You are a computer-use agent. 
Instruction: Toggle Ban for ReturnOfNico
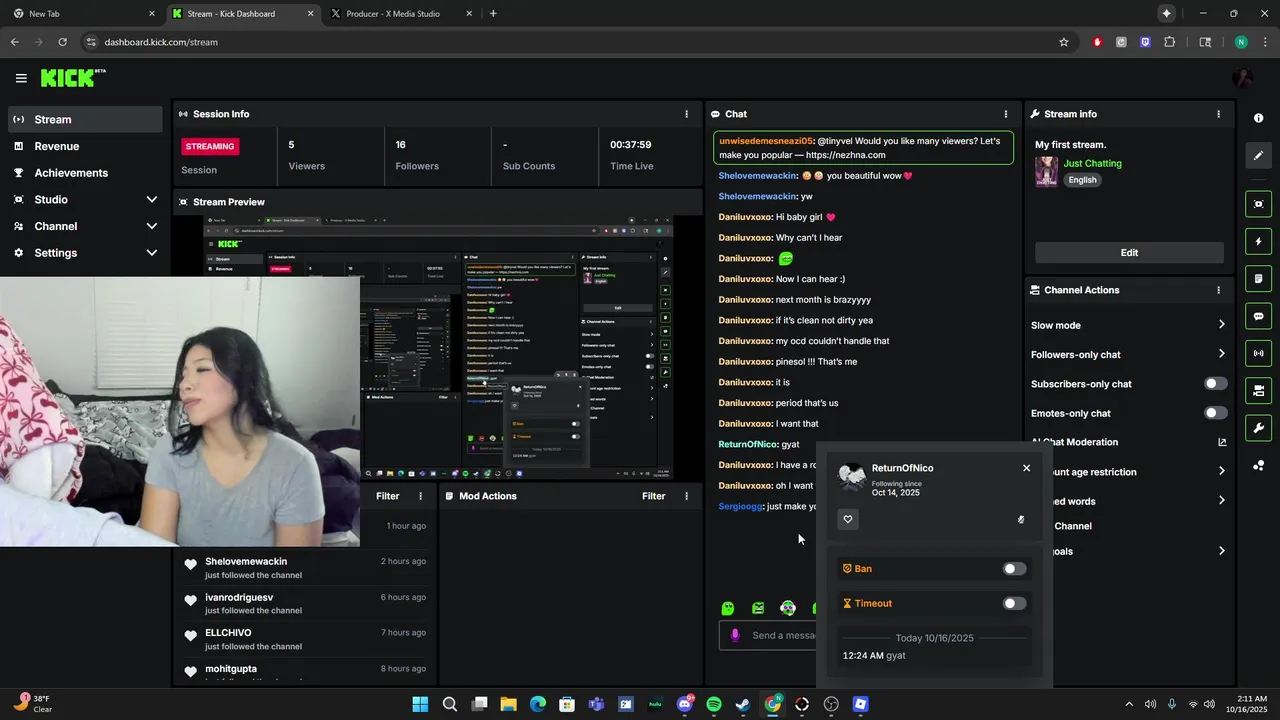(1014, 569)
